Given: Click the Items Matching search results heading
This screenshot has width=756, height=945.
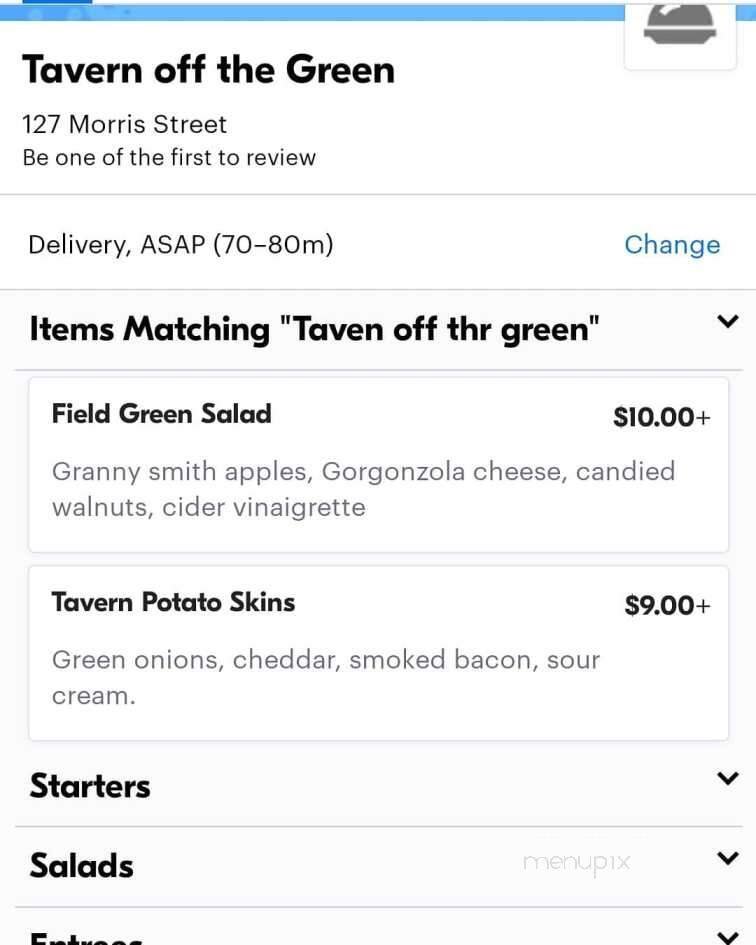Looking at the screenshot, I should click(315, 329).
